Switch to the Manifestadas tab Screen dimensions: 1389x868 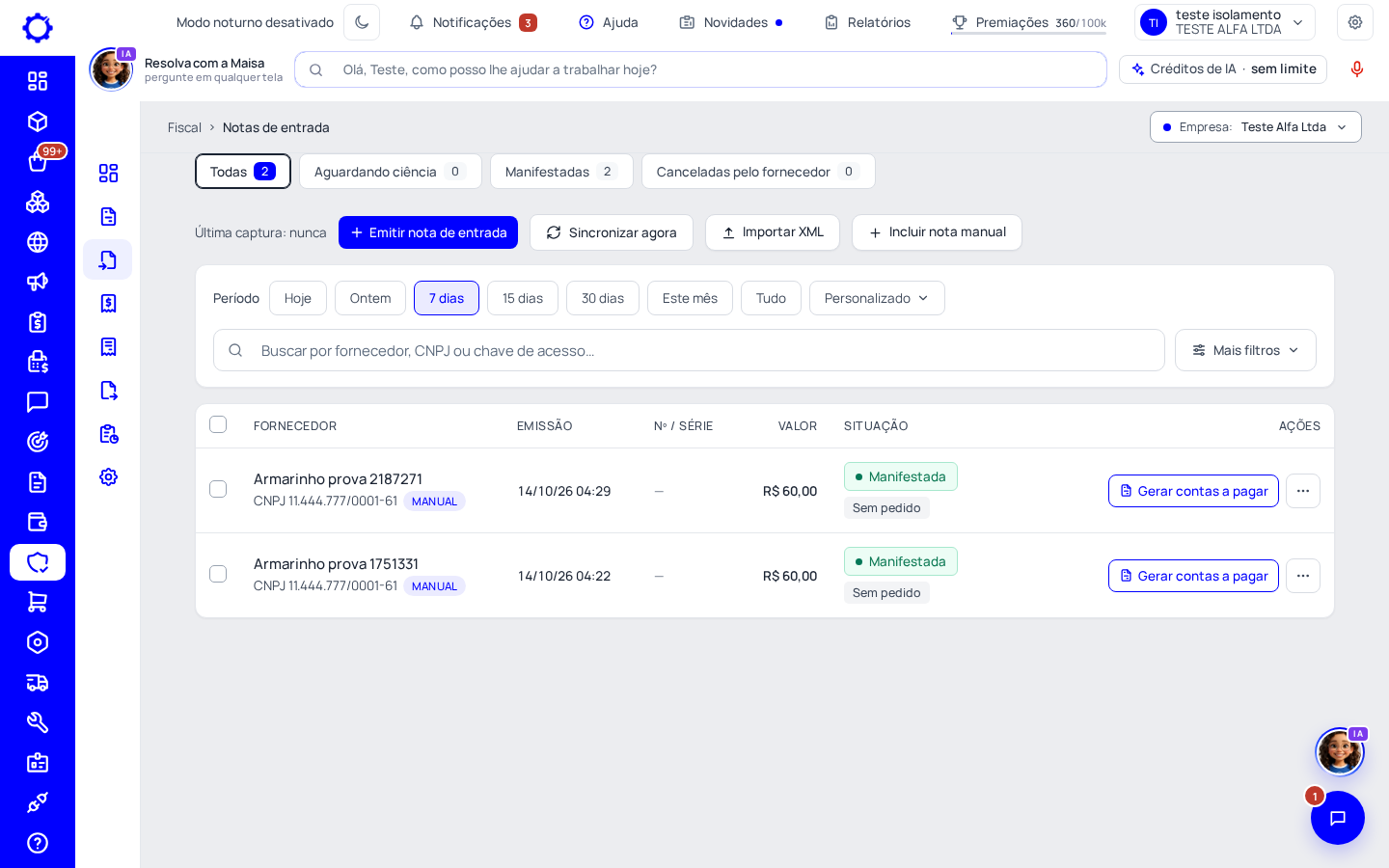click(561, 172)
